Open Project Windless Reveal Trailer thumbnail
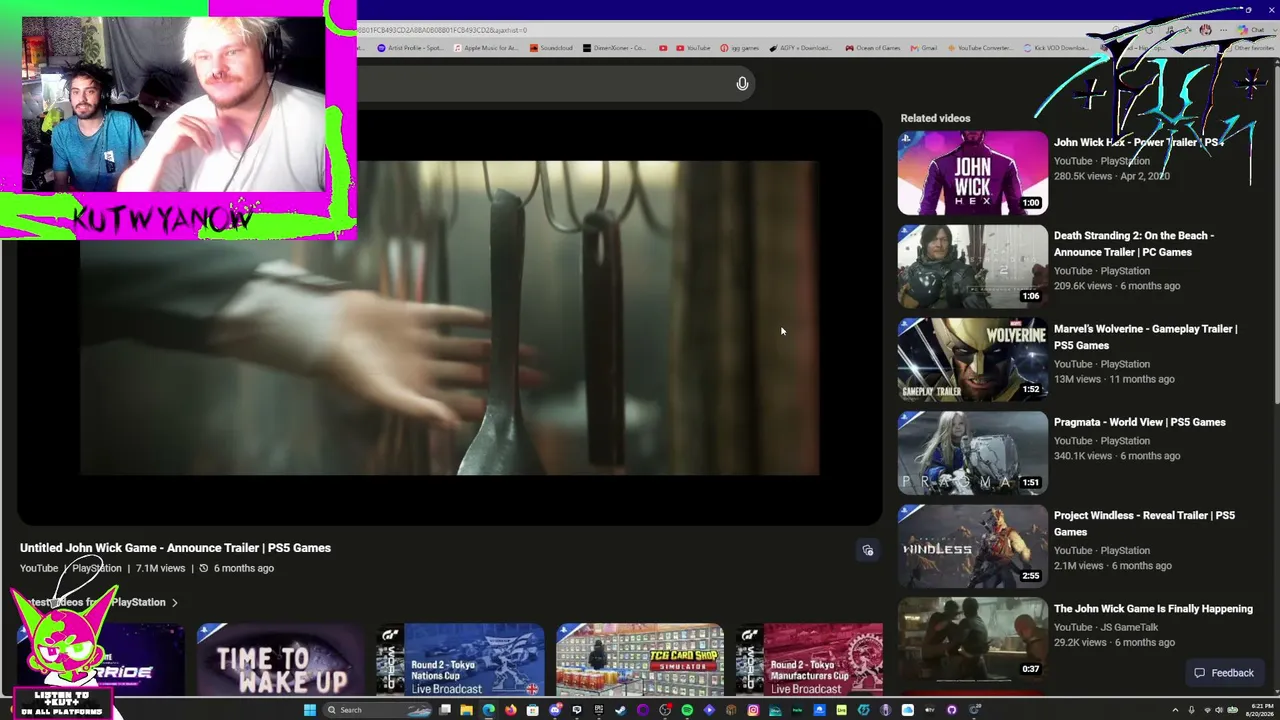This screenshot has height=720, width=1280. click(972, 546)
